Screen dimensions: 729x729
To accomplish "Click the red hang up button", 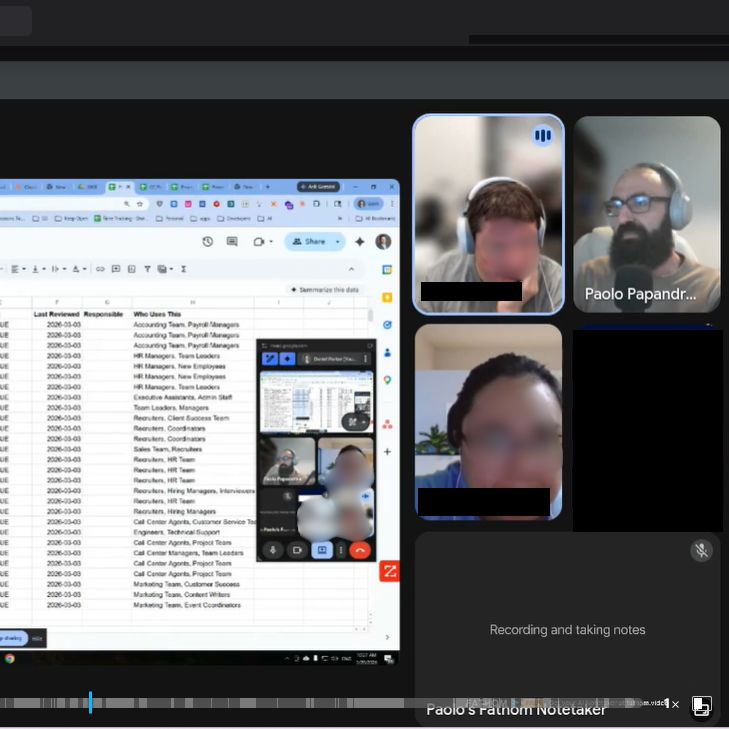I will click(x=359, y=550).
